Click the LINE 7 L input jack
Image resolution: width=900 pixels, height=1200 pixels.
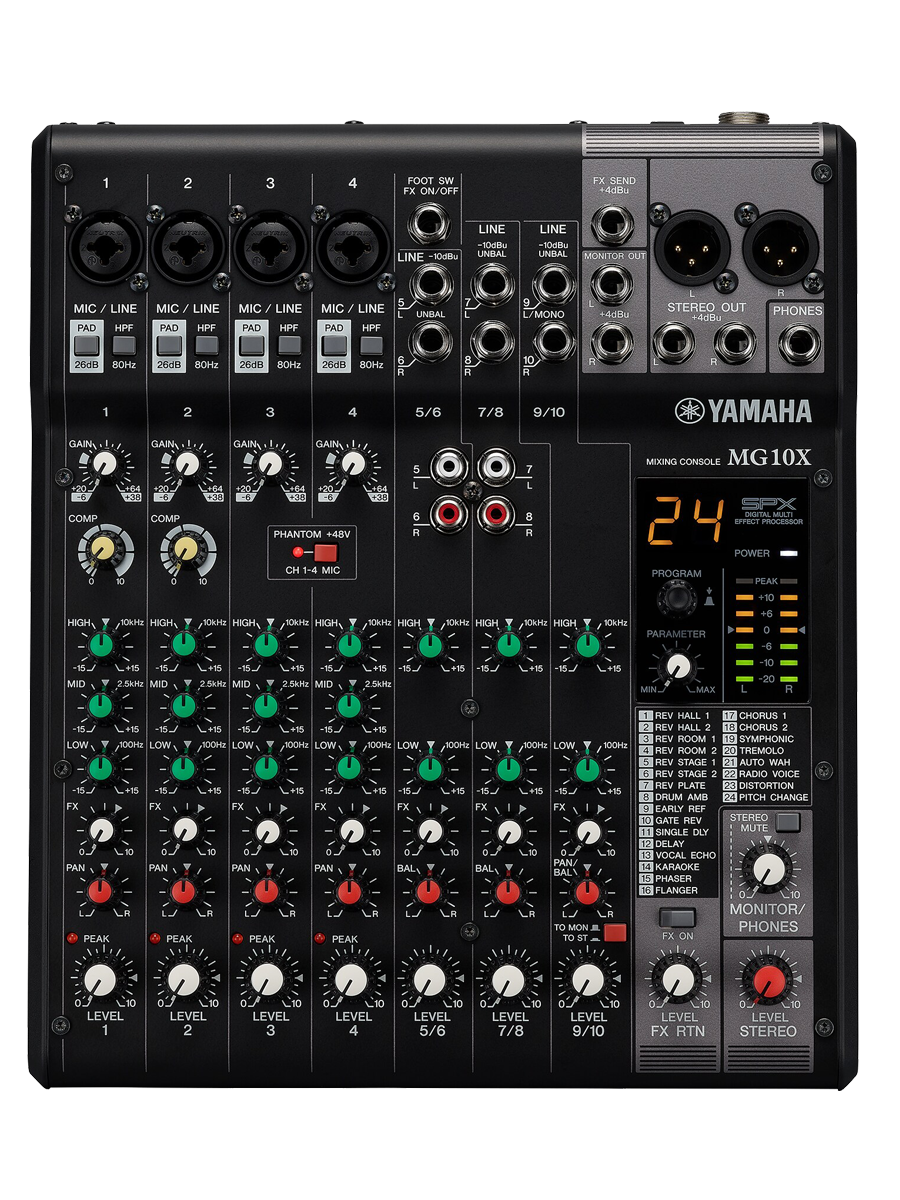coord(491,287)
